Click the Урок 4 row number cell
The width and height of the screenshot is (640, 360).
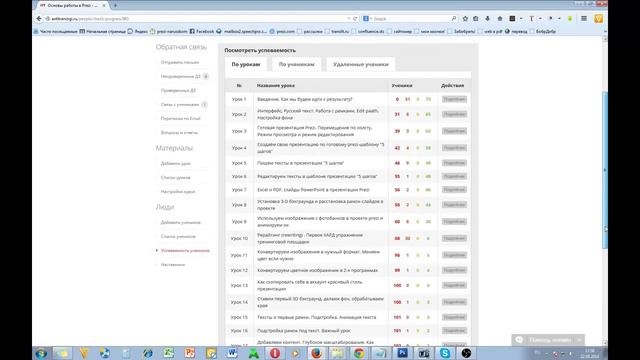pyautogui.click(x=239, y=148)
